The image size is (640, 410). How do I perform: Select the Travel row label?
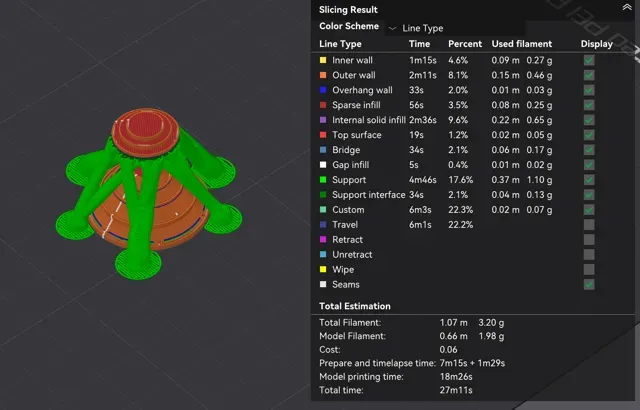pyautogui.click(x=345, y=225)
